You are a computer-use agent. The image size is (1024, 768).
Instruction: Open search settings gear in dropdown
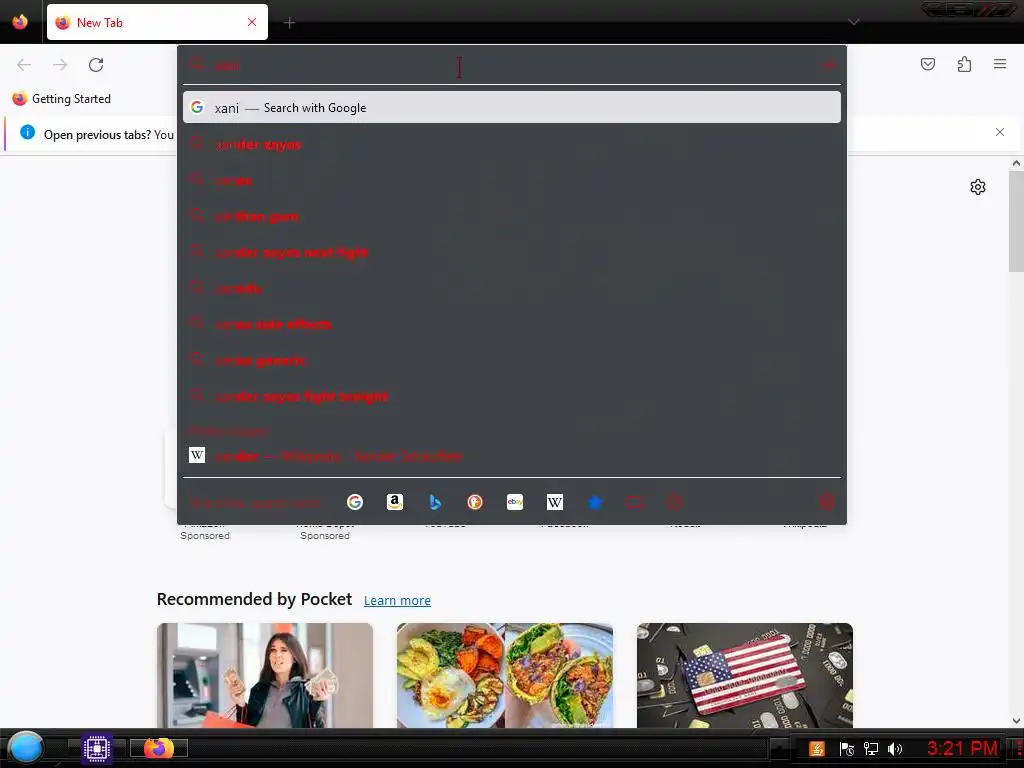pyautogui.click(x=826, y=502)
